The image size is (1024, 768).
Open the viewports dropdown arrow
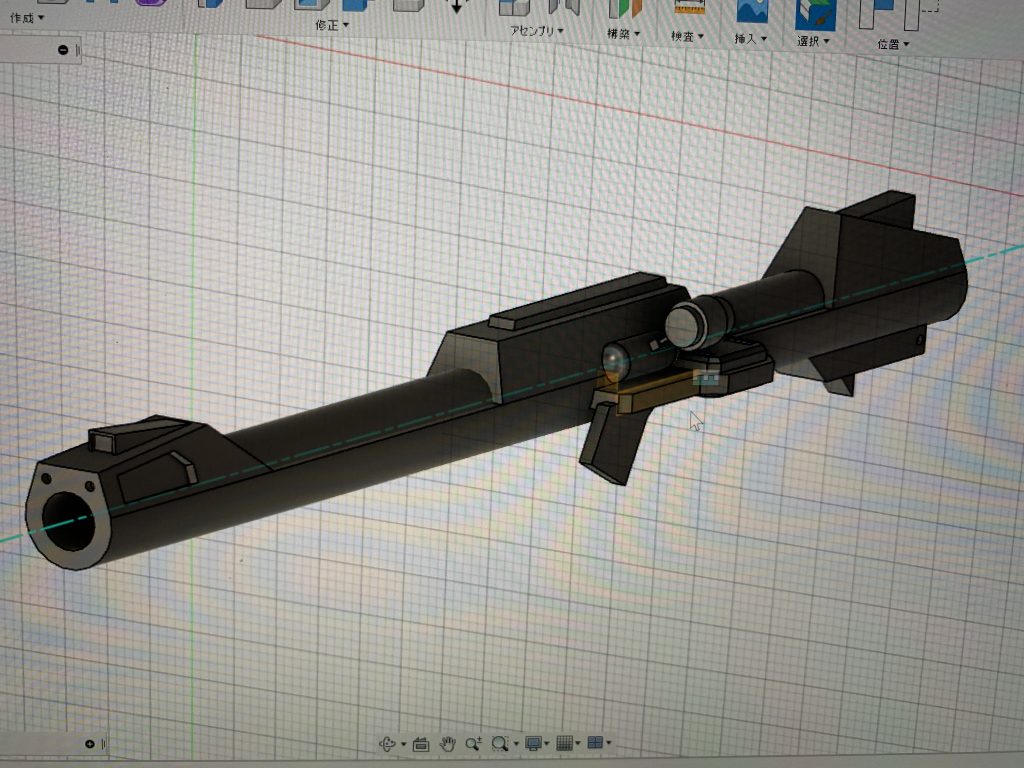(x=609, y=744)
